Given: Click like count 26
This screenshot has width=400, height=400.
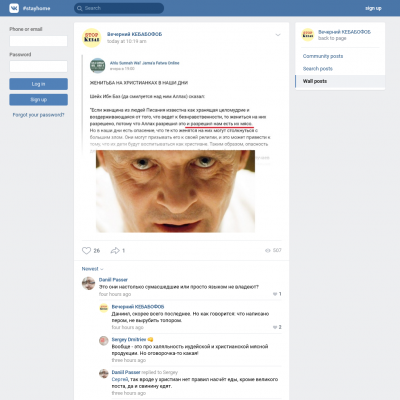Looking at the screenshot, I should point(97,251).
